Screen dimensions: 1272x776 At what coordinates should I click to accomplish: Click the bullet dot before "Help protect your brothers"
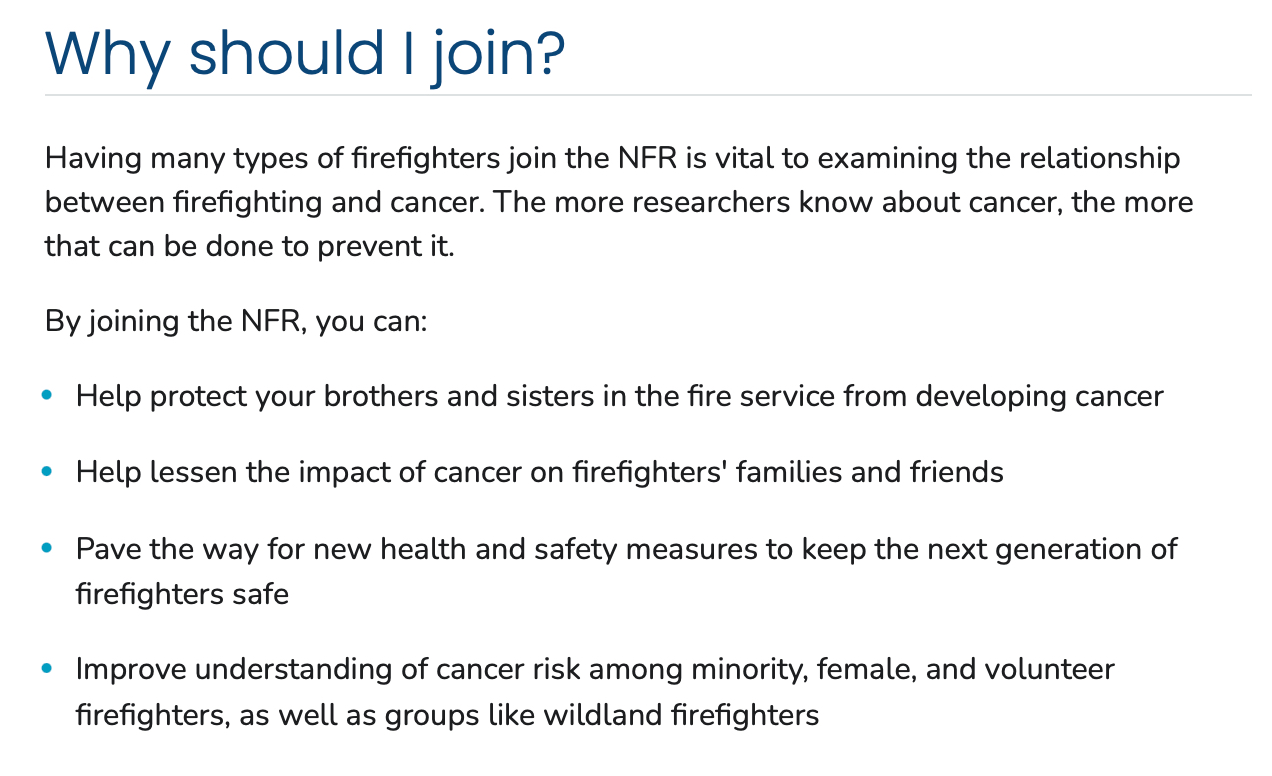47,396
